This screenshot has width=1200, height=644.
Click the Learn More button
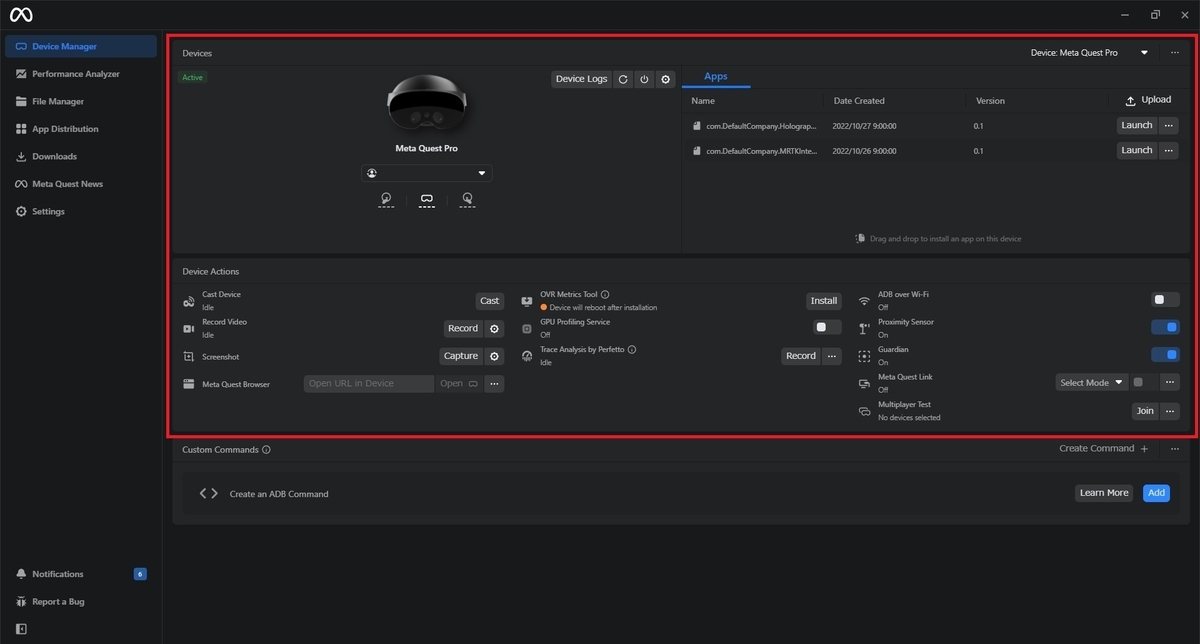point(1104,493)
